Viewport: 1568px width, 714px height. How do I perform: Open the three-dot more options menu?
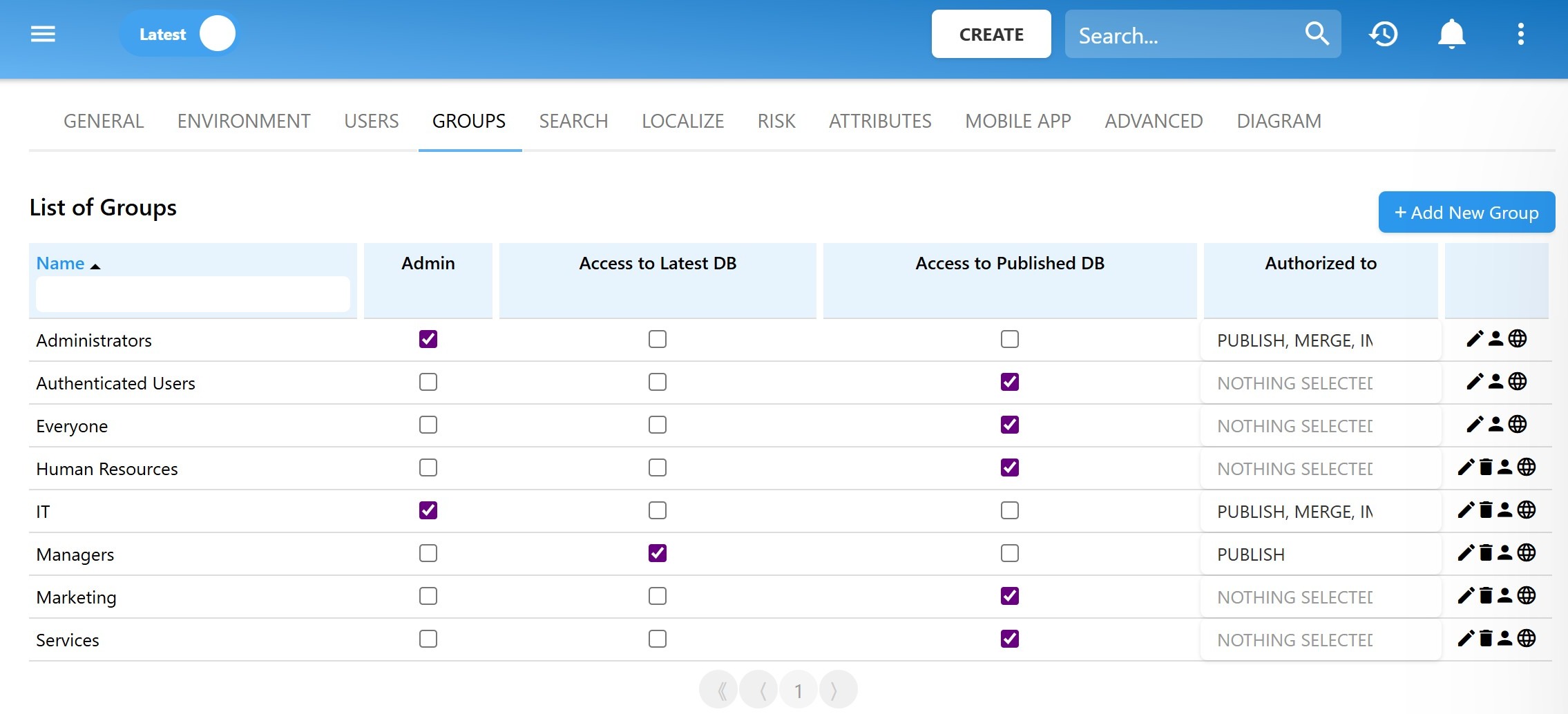pos(1520,34)
